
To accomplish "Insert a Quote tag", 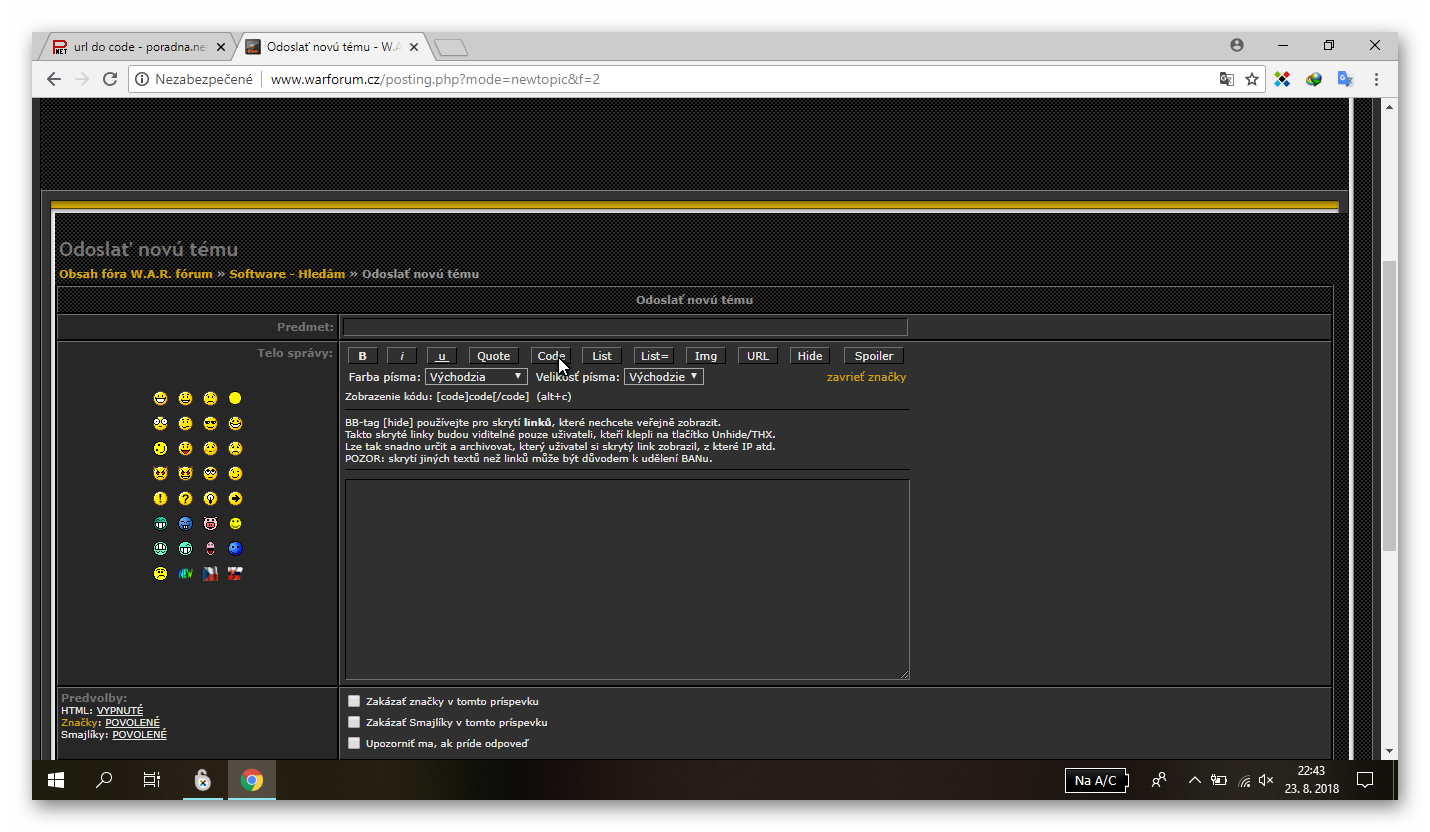I will point(494,356).
